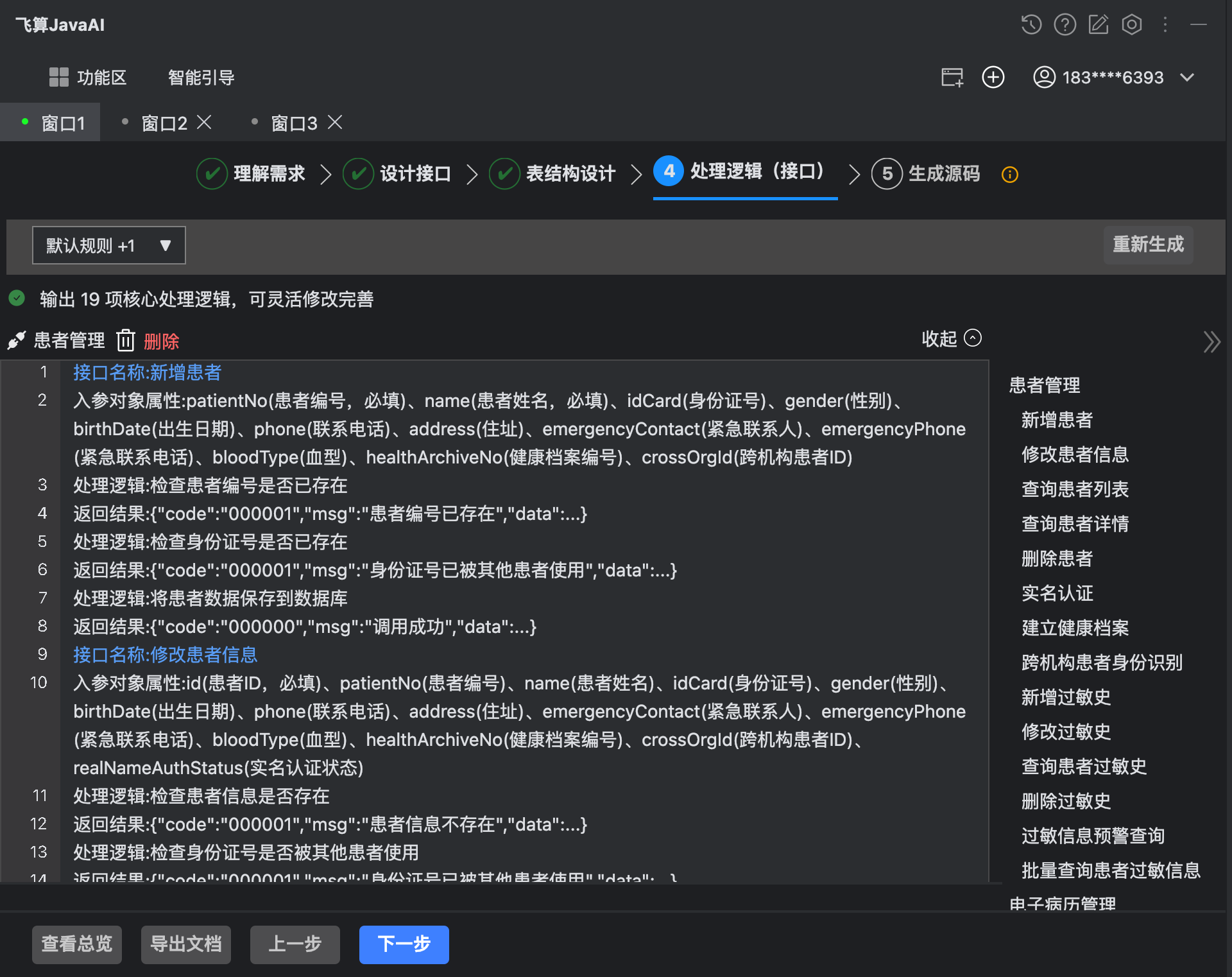
Task: Open settings hexagon icon
Action: tap(1132, 25)
